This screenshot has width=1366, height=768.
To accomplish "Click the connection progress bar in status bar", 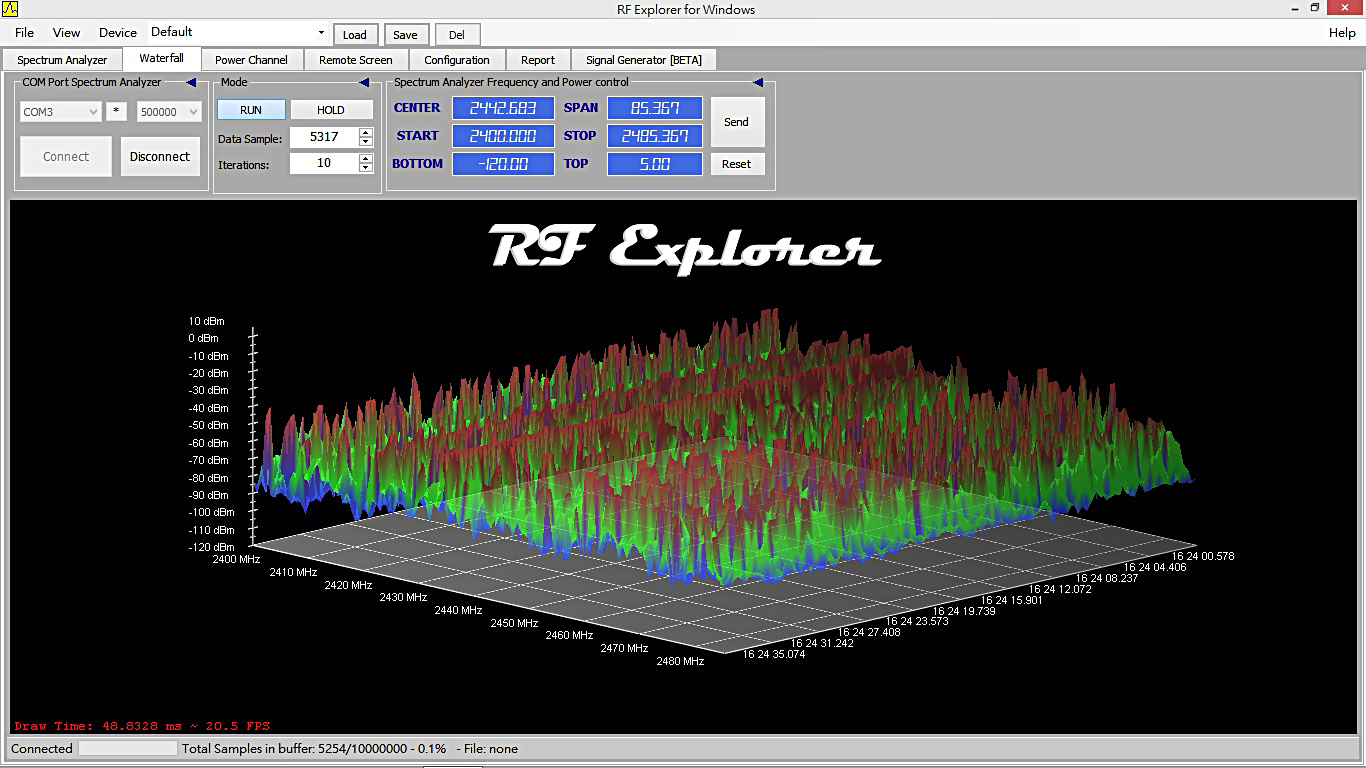I will click(x=128, y=748).
